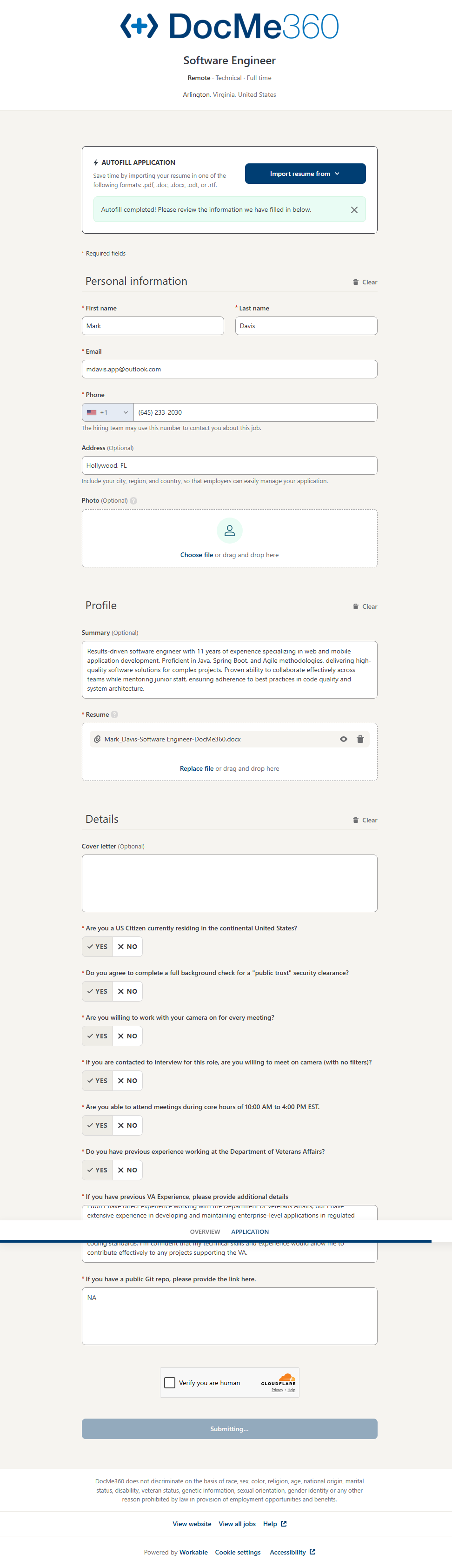The image size is (452, 1568).
Task: Expand the phone country code selector
Action: tap(108, 413)
